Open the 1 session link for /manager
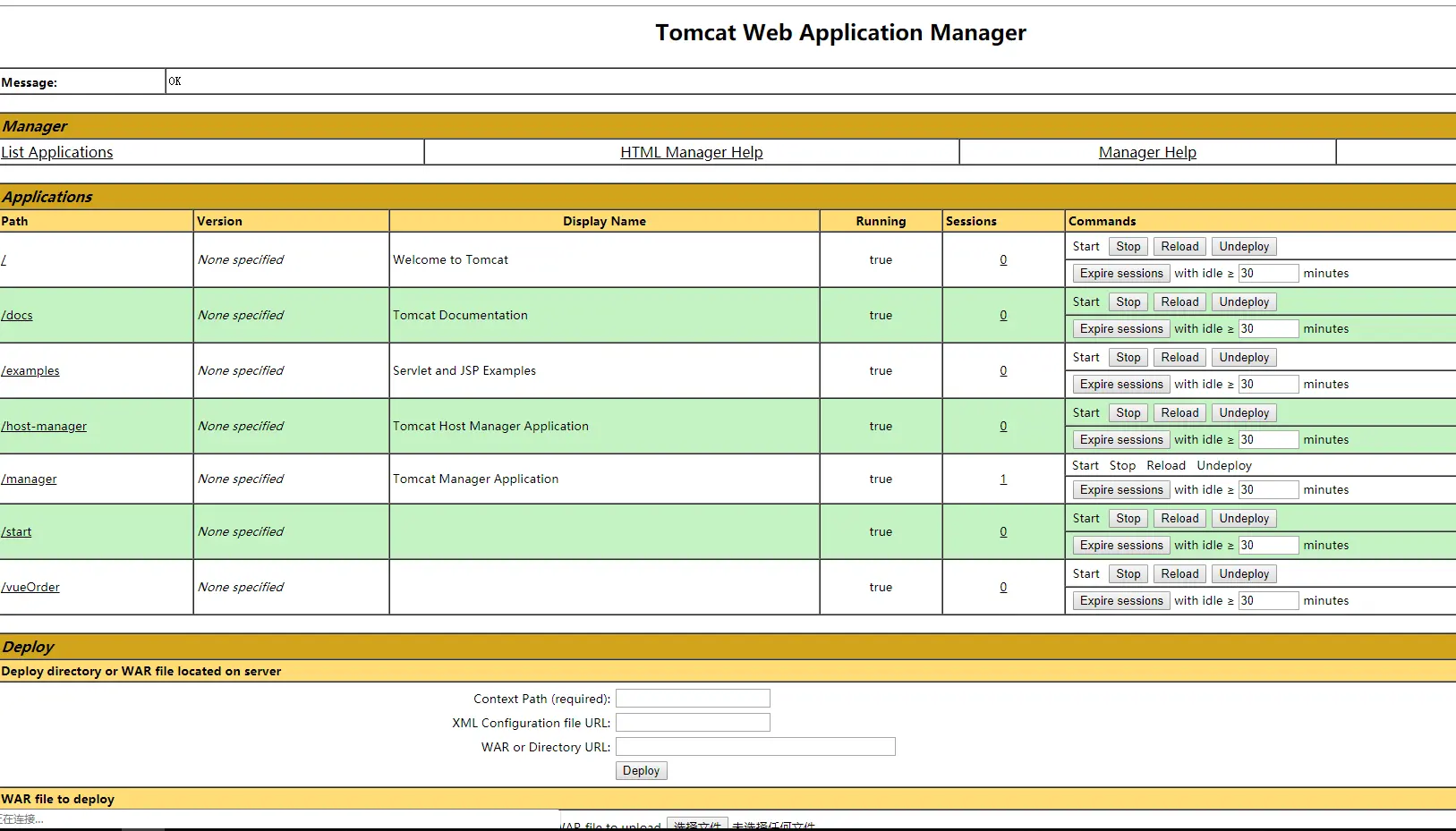 [1003, 479]
